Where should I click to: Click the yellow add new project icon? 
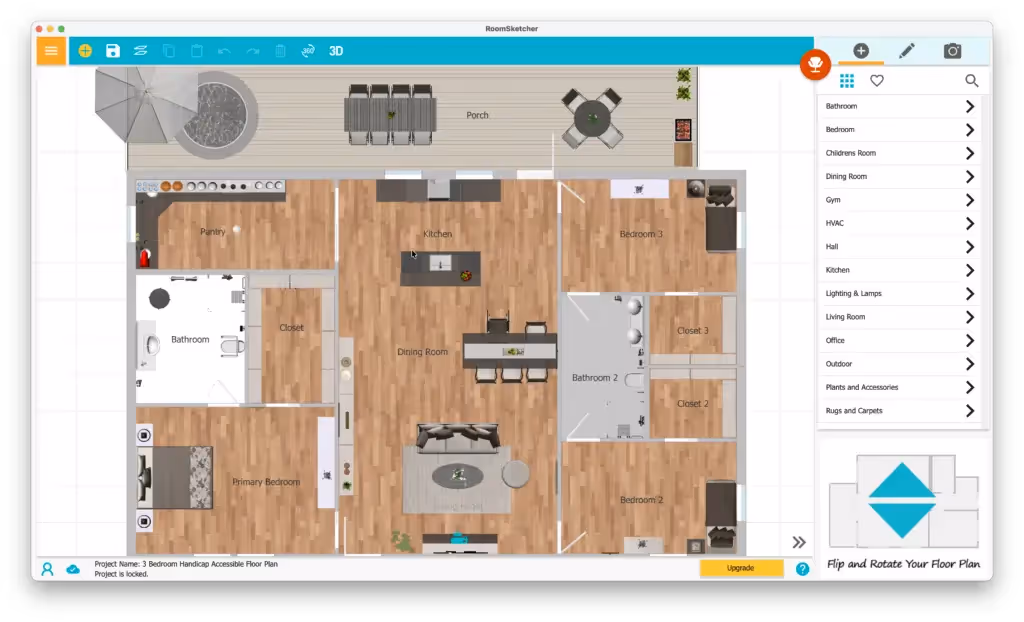[85, 51]
